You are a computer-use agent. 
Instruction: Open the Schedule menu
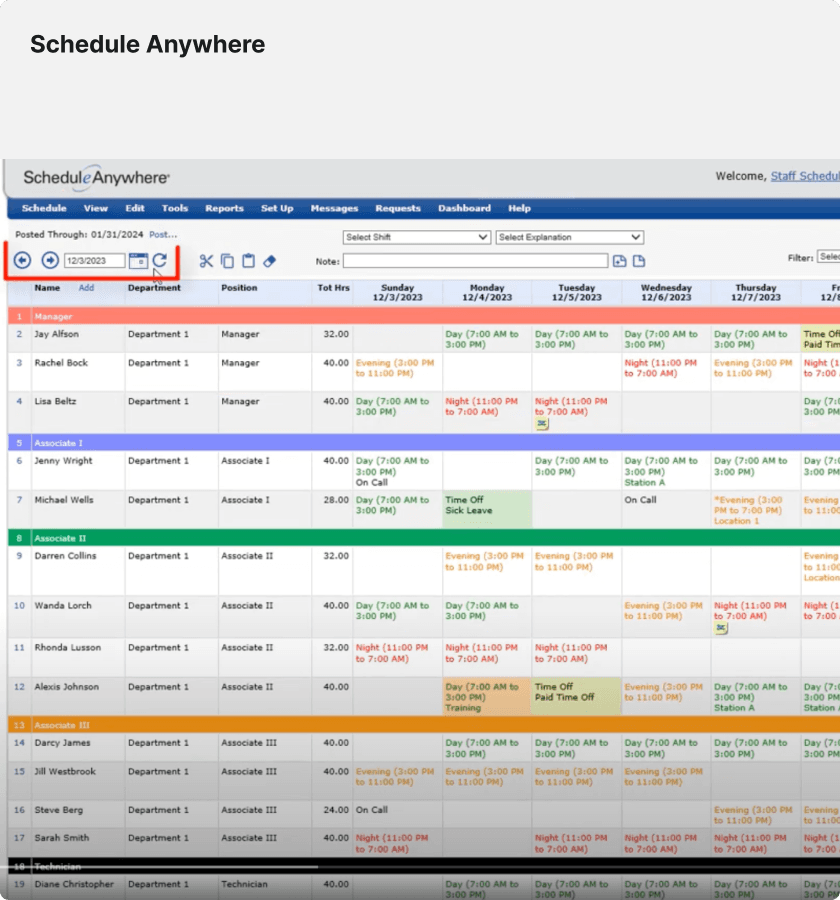click(x=44, y=208)
